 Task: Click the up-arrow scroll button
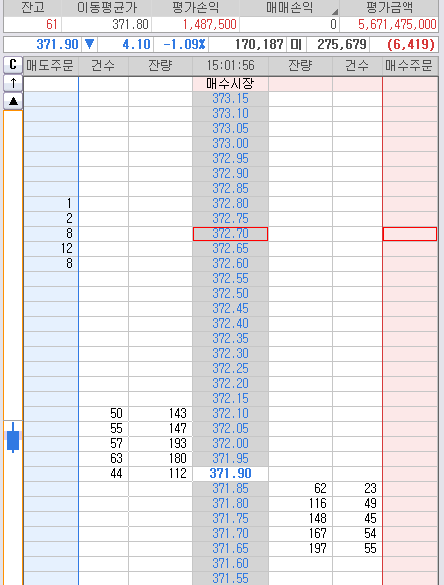[x=13, y=83]
